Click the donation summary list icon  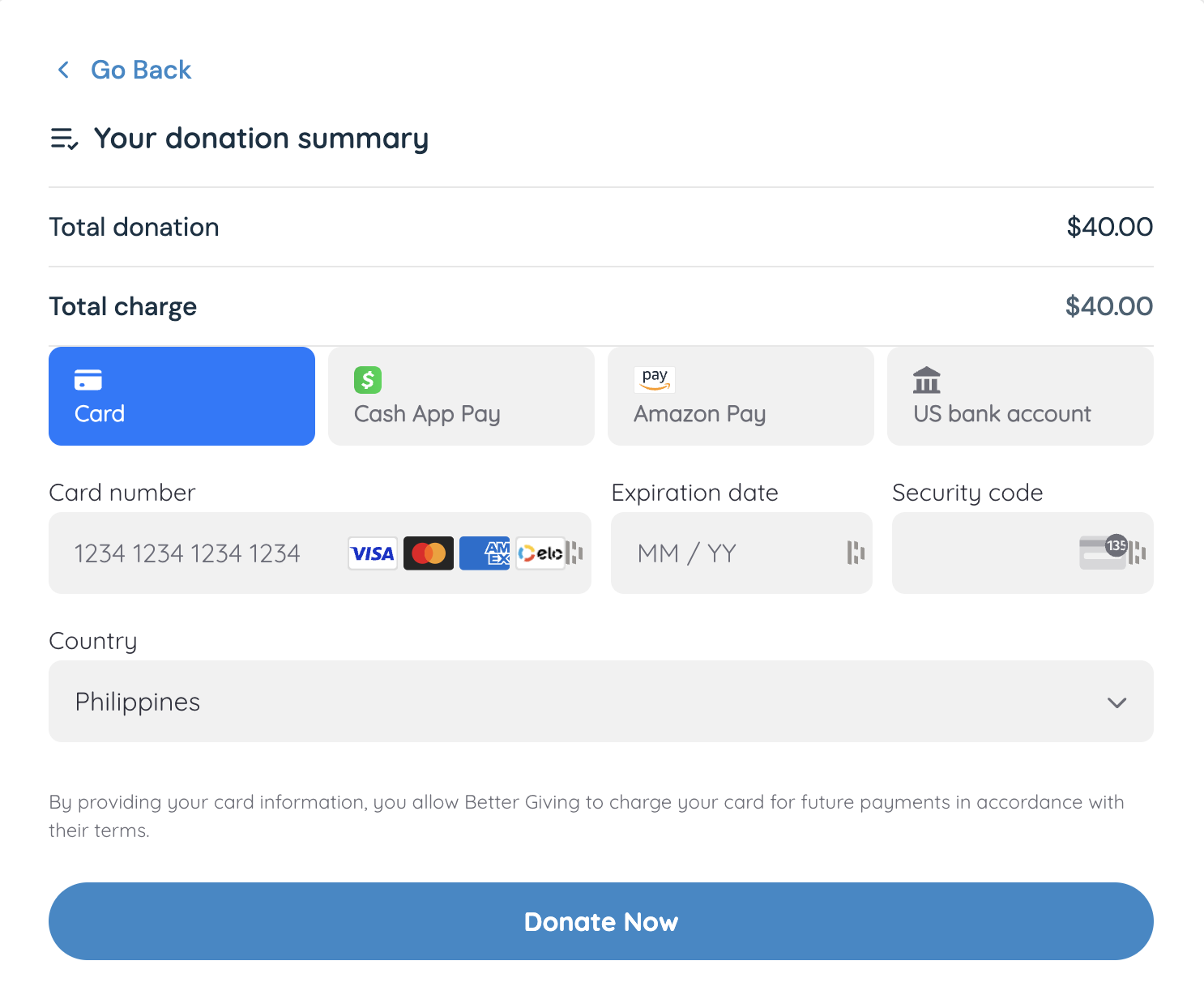point(64,139)
